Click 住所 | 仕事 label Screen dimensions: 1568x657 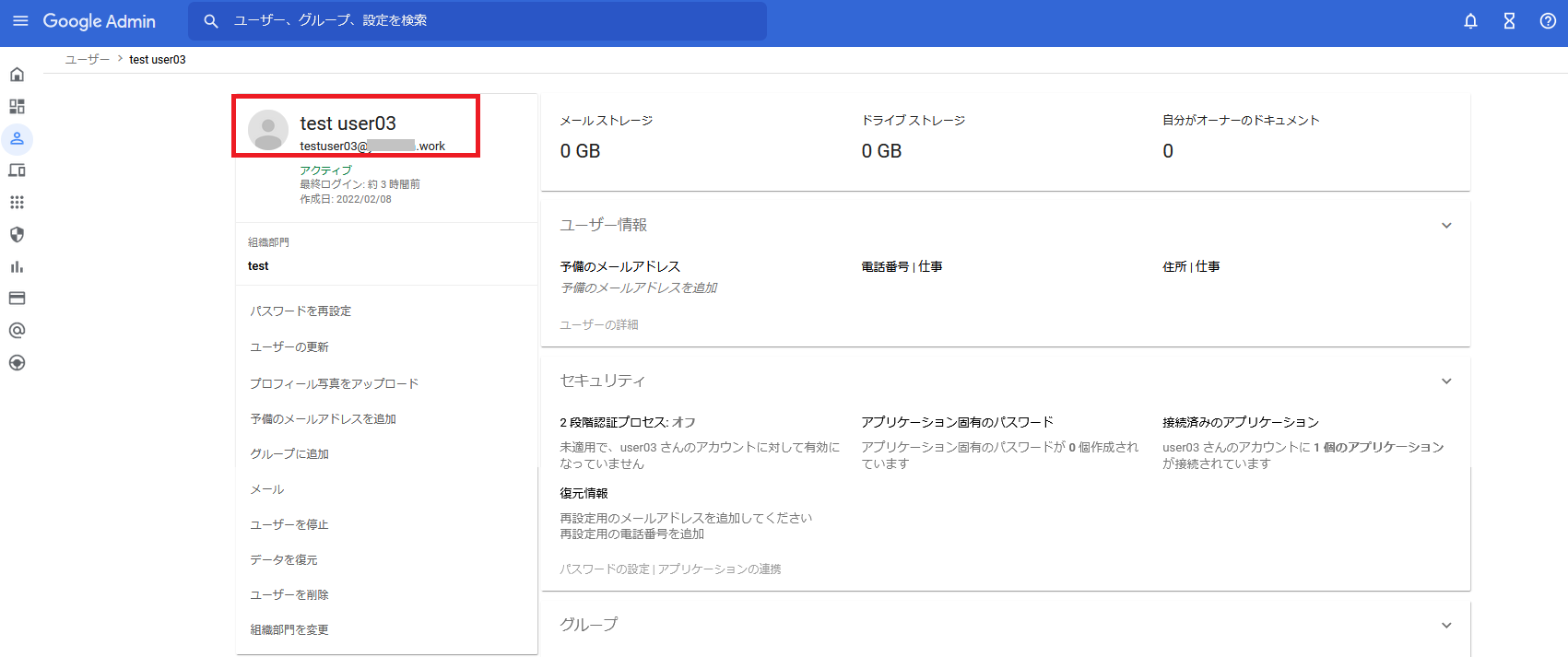tap(1191, 267)
